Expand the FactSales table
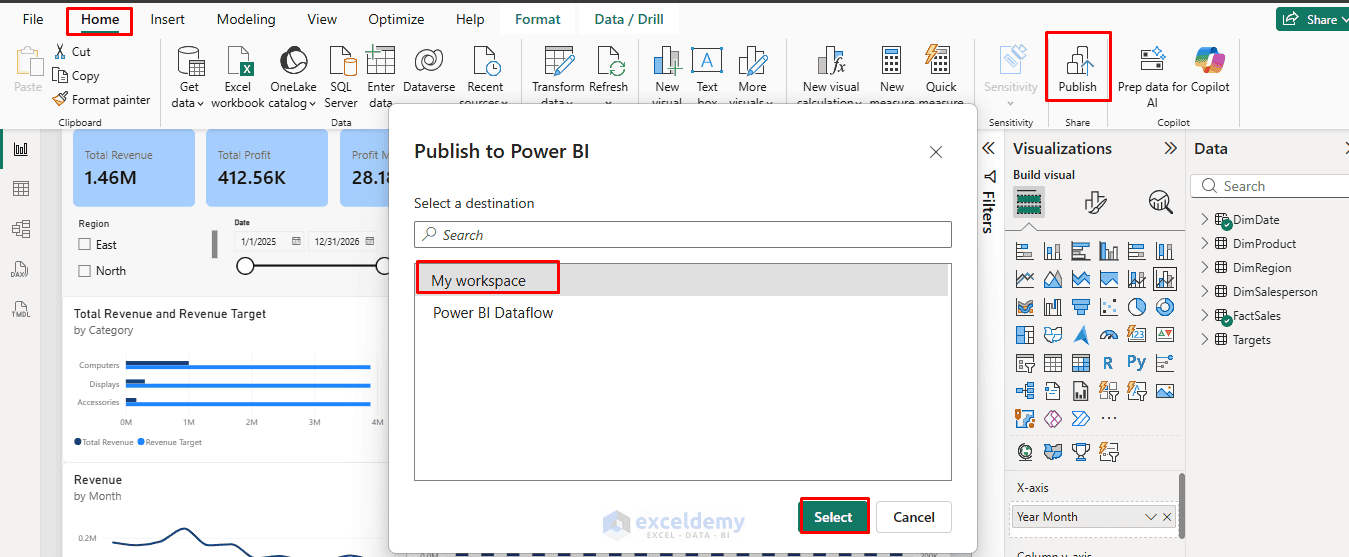This screenshot has width=1349, height=557. (x=1205, y=315)
